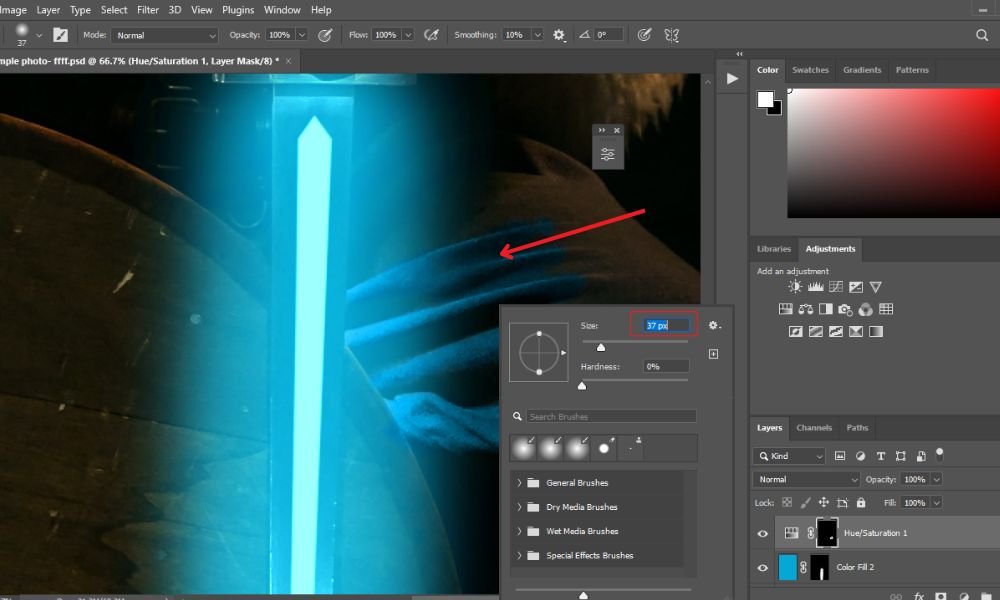Expand the Dry Media Brushes folder
The height and width of the screenshot is (600, 1000).
[519, 507]
